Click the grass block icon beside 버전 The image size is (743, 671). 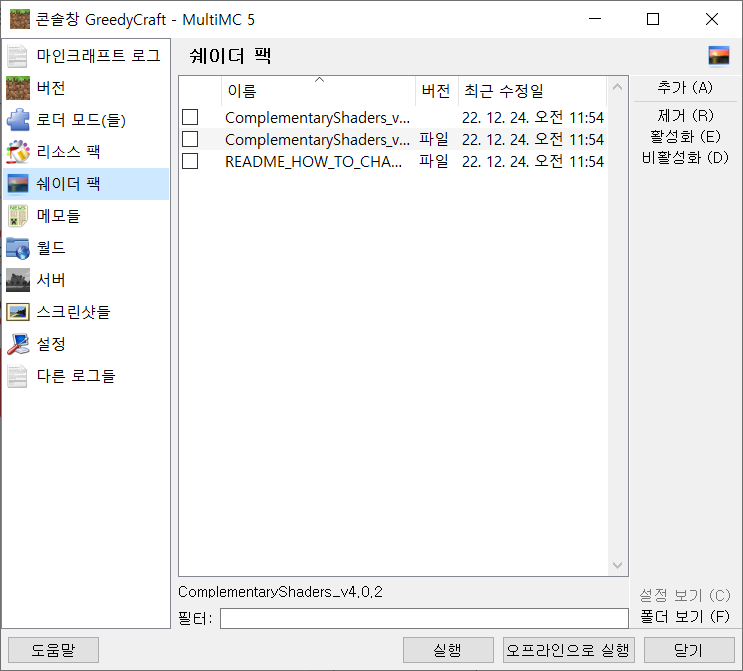[x=18, y=88]
